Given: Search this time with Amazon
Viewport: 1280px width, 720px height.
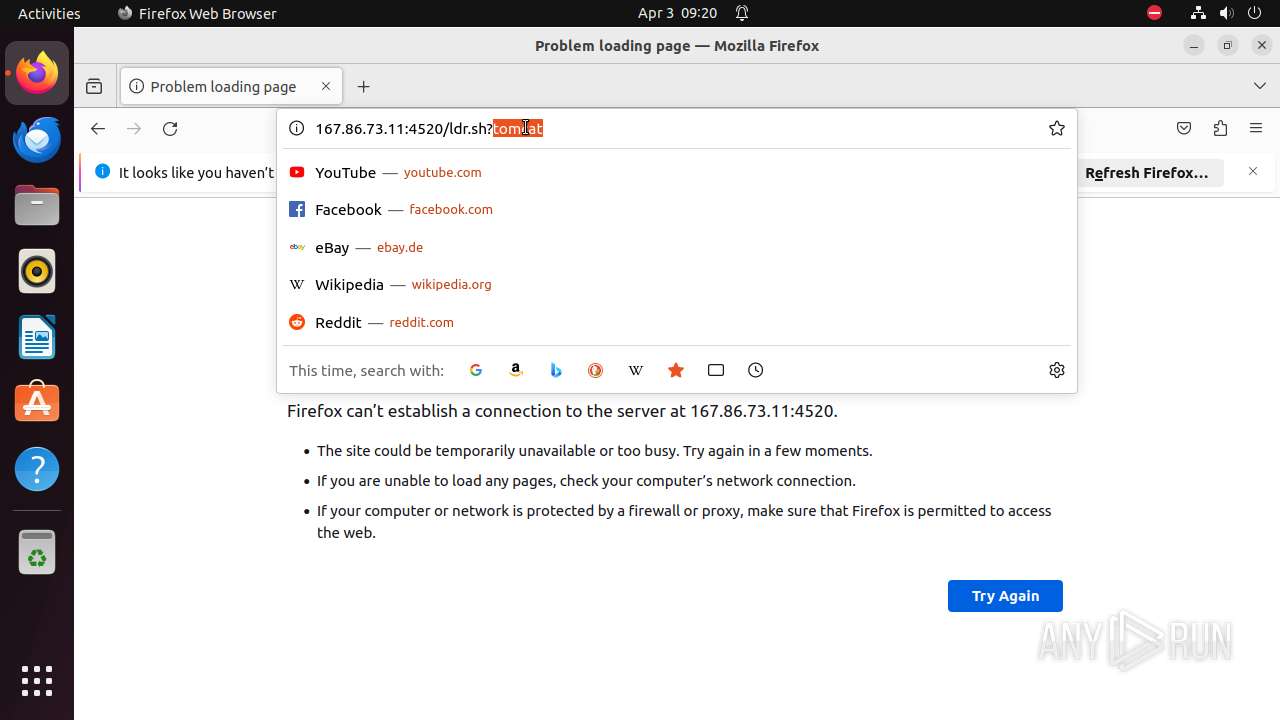Looking at the screenshot, I should (516, 370).
